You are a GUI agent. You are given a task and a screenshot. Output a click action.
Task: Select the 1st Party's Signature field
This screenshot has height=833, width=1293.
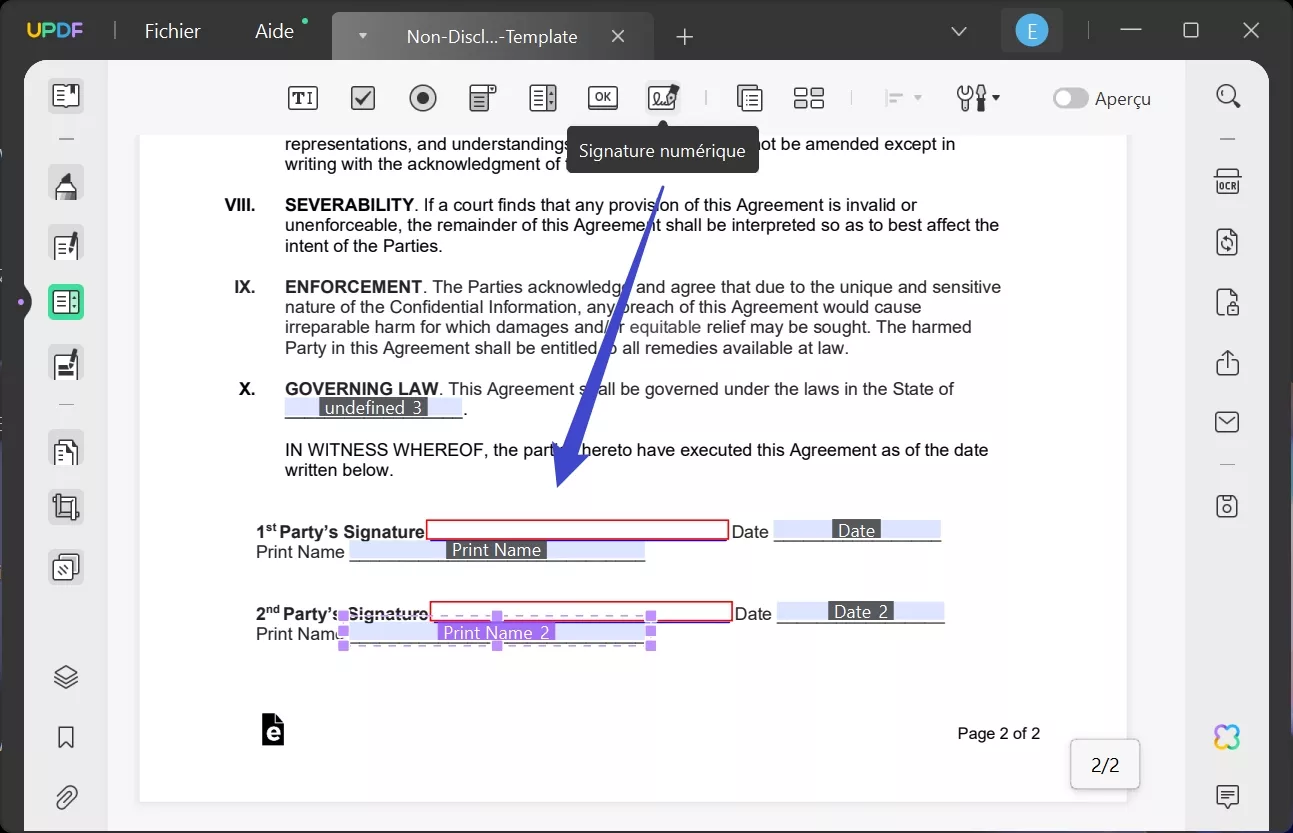[x=577, y=530]
